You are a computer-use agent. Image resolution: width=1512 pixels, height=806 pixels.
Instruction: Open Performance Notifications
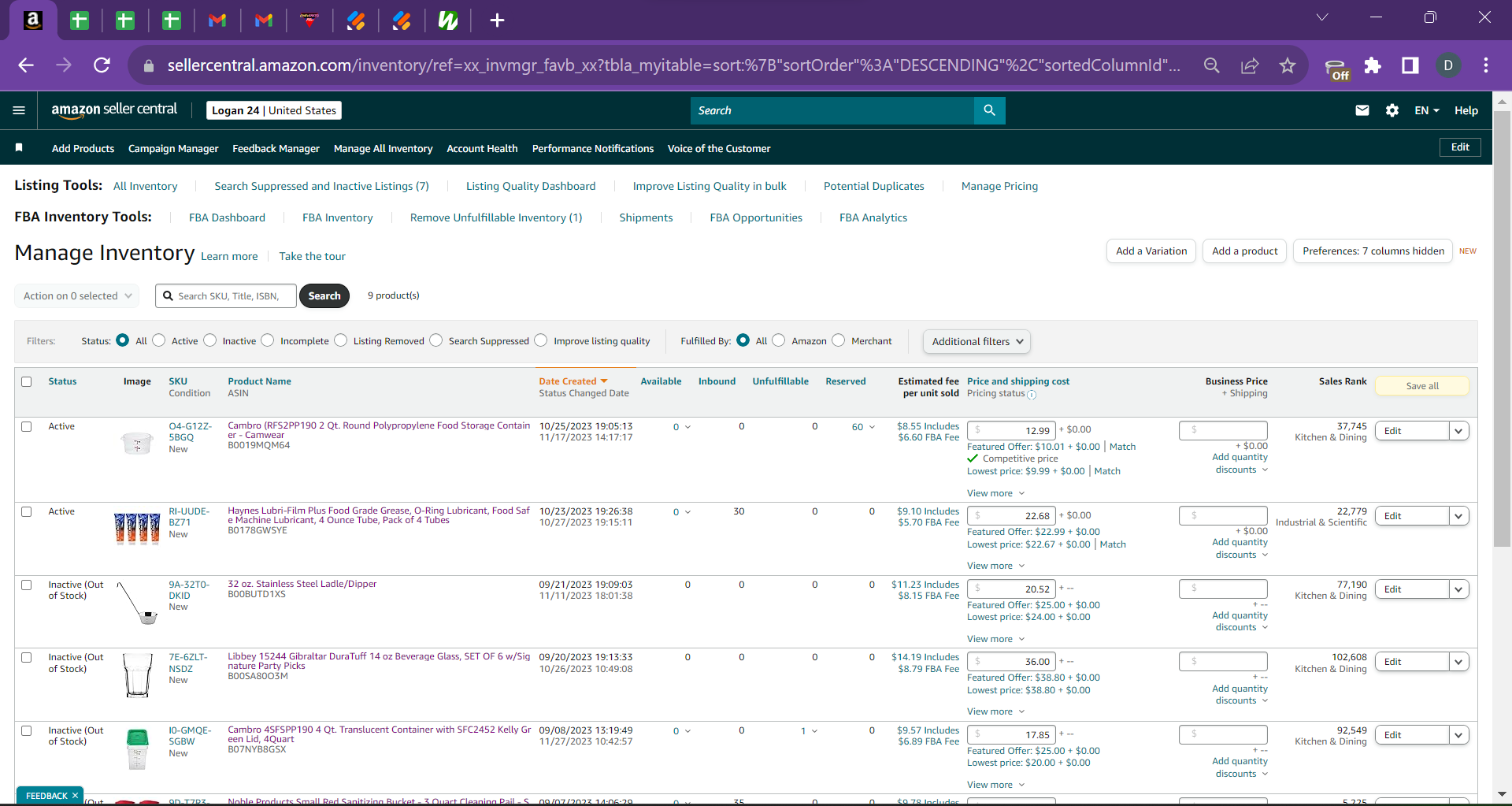(x=593, y=148)
